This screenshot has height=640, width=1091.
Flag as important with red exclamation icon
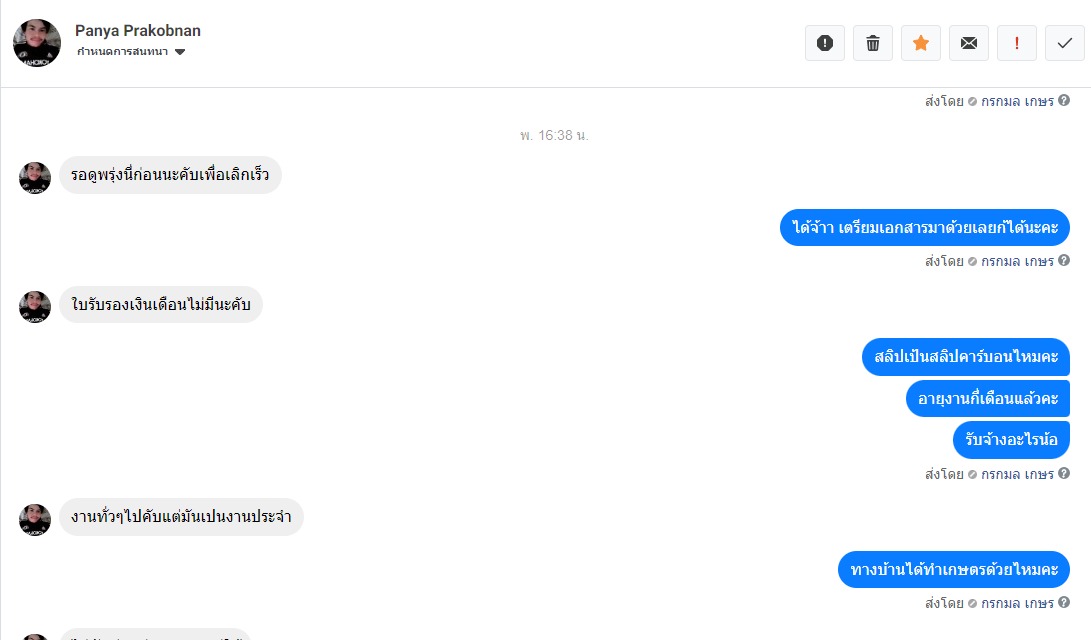click(x=1017, y=43)
